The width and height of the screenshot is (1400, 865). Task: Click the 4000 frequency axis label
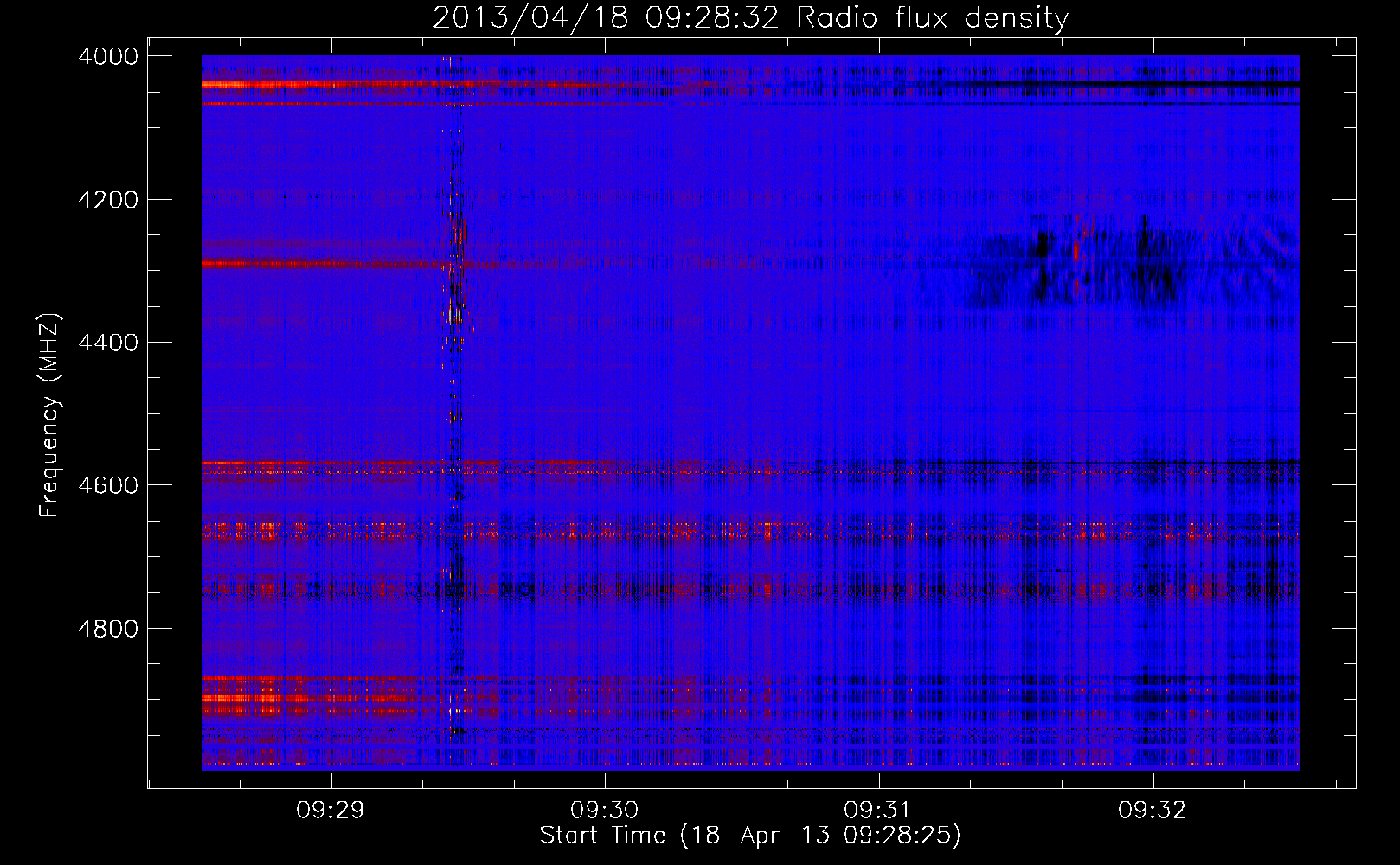(x=107, y=56)
